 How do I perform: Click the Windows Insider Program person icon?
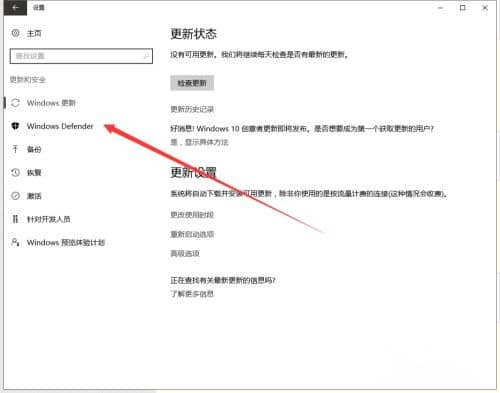pyautogui.click(x=15, y=242)
